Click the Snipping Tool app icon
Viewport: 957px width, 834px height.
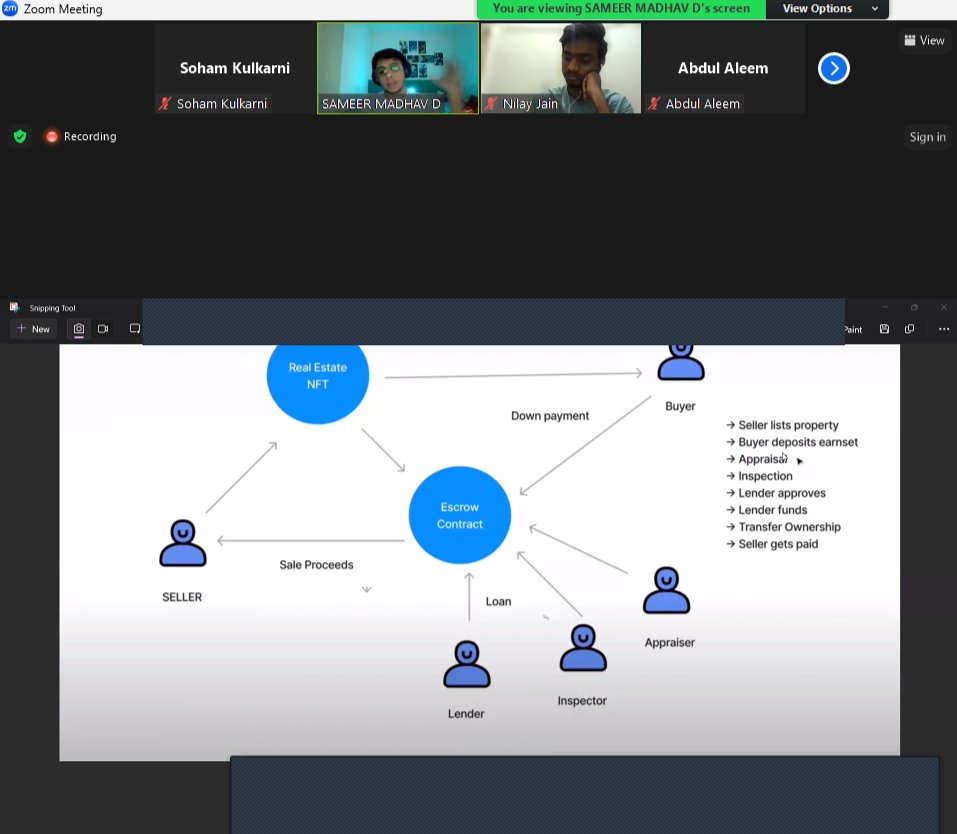pos(15,307)
